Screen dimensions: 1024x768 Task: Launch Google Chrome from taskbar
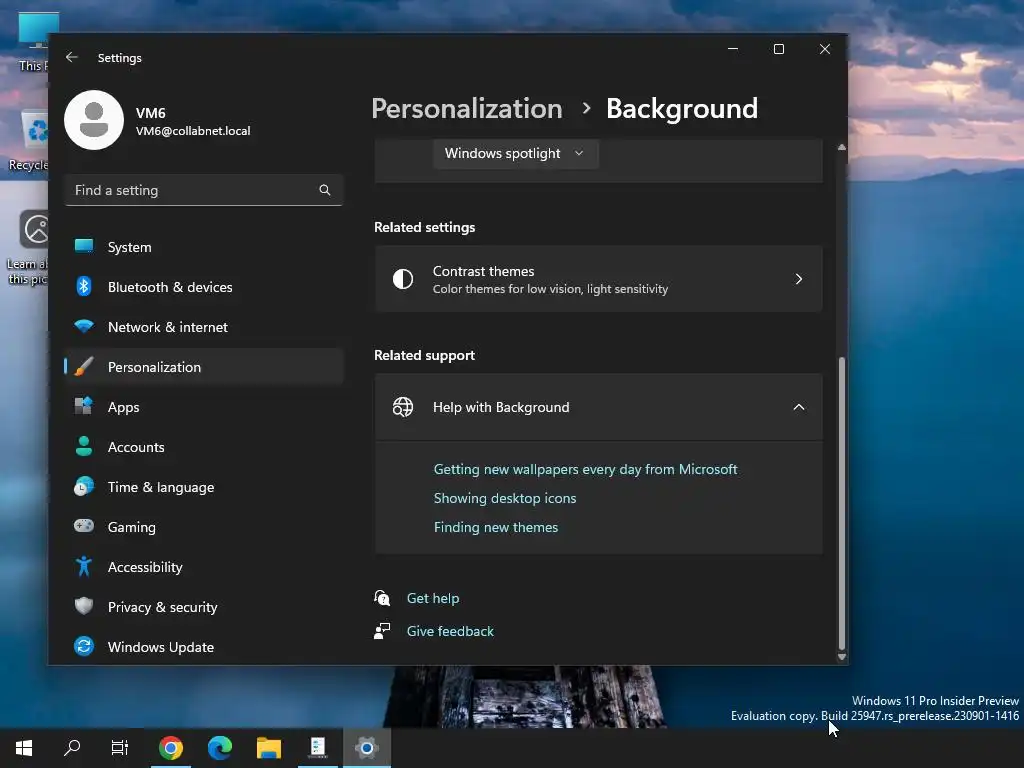(x=170, y=748)
